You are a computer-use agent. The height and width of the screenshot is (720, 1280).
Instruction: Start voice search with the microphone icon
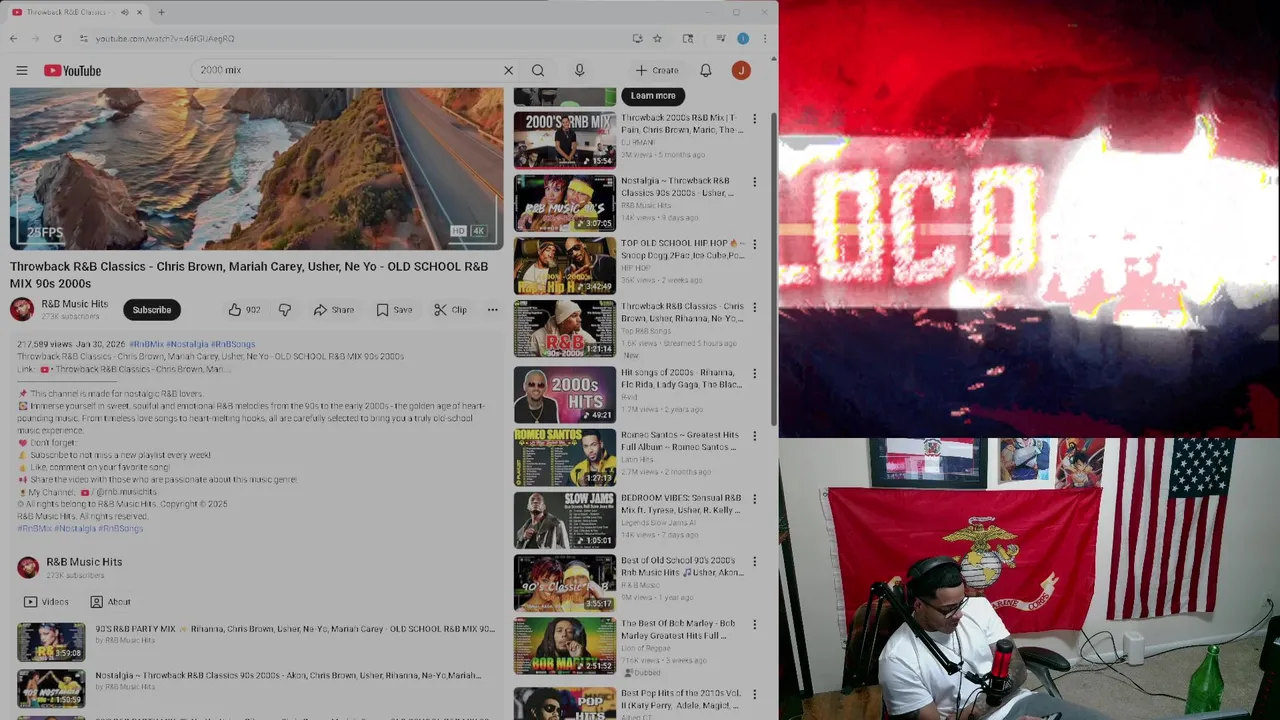[579, 70]
